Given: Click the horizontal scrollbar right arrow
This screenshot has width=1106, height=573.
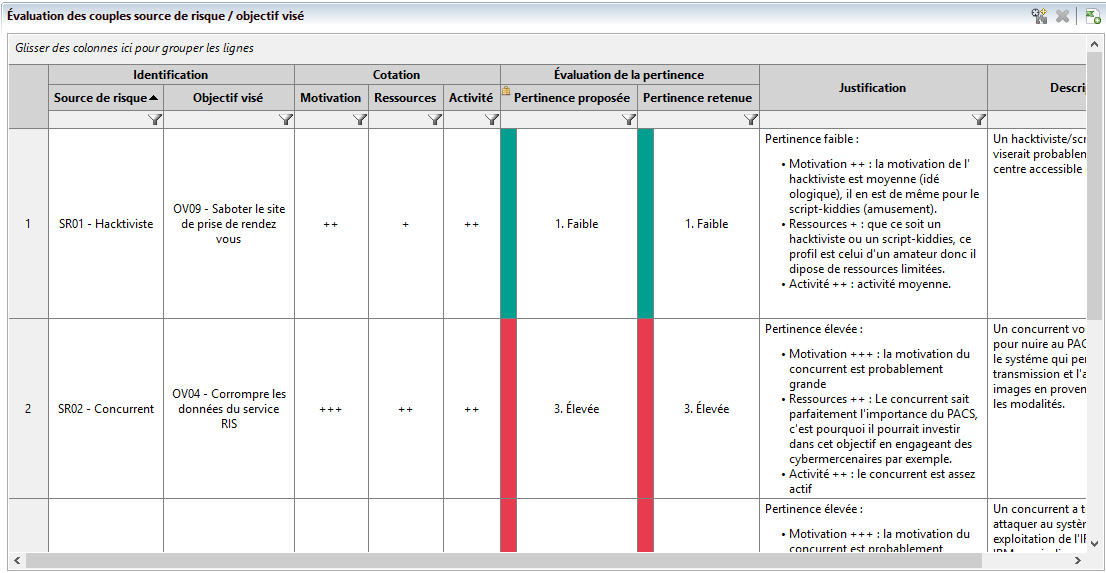Looking at the screenshot, I should 1077,560.
